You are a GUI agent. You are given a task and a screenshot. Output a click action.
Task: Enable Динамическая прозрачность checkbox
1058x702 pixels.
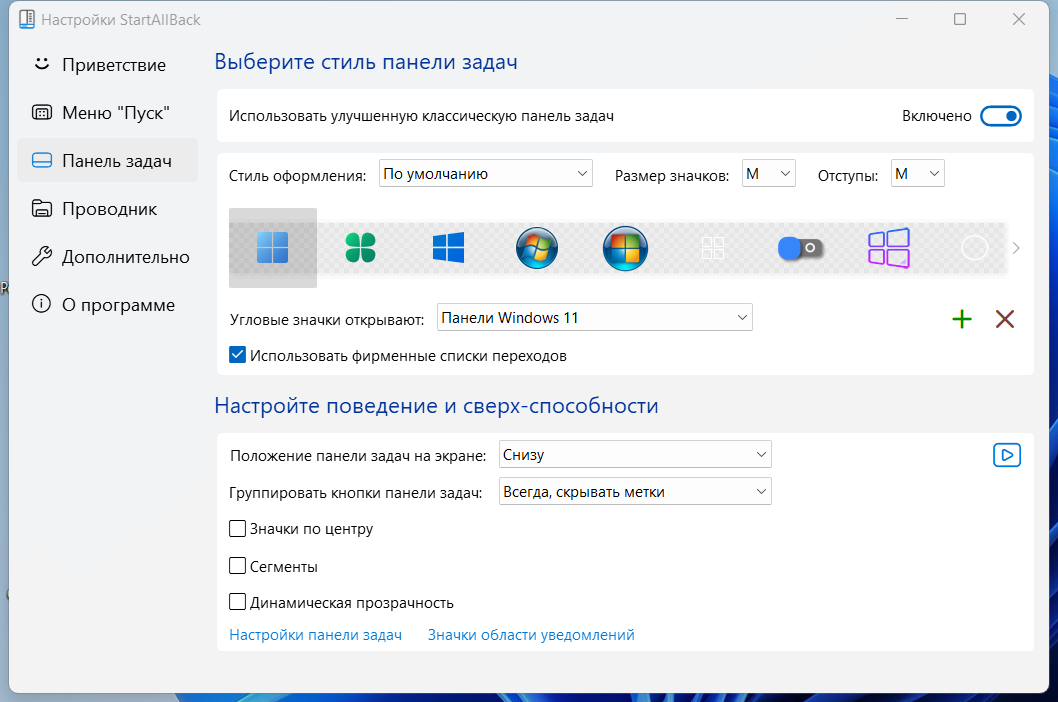point(238,601)
